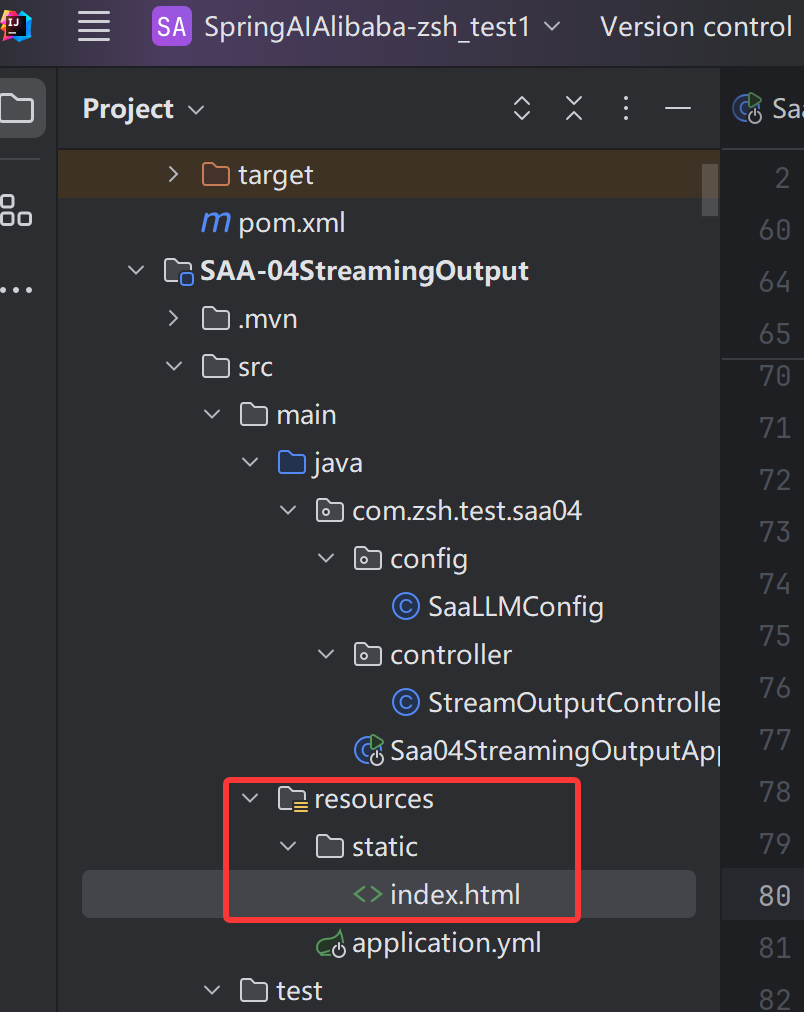Click the Expand/Select Opened File arrows icon
This screenshot has height=1012, width=804.
[521, 108]
